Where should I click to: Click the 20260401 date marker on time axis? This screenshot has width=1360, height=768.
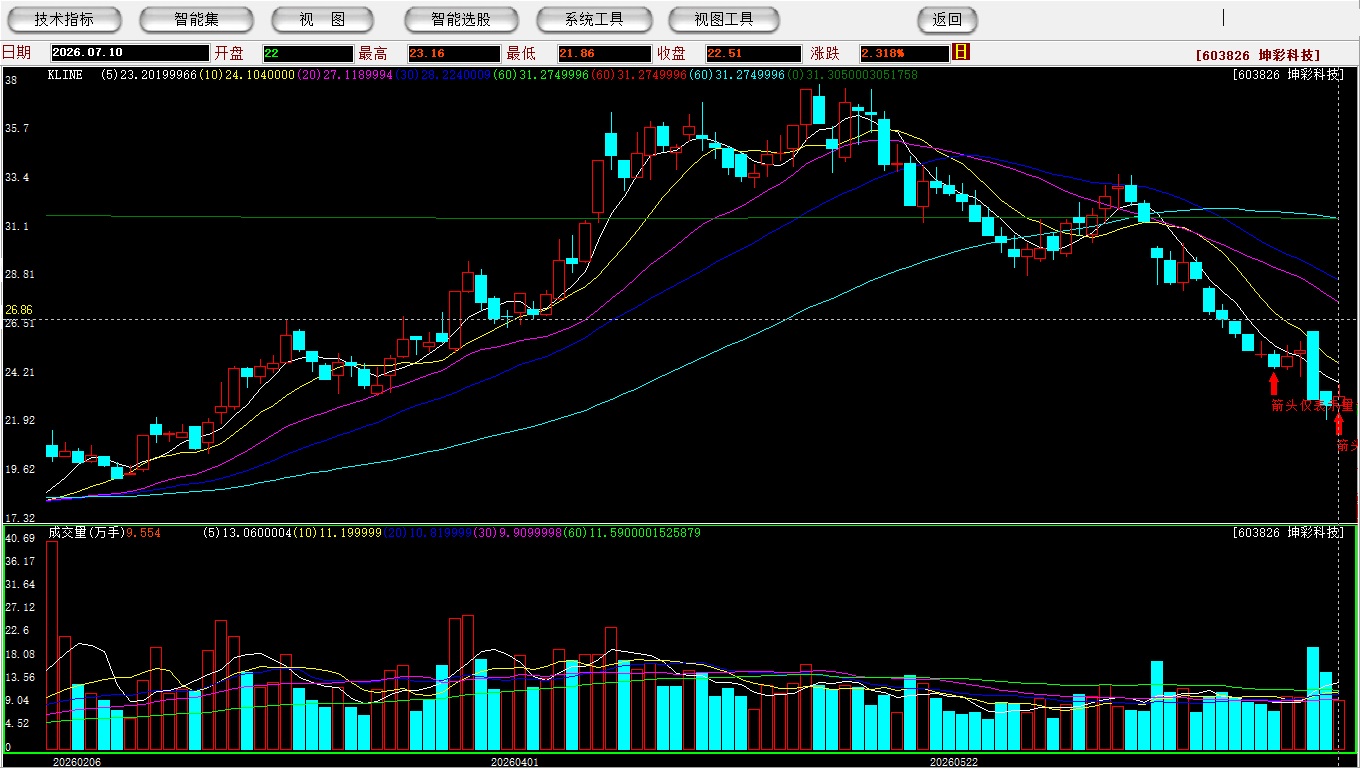click(x=515, y=761)
